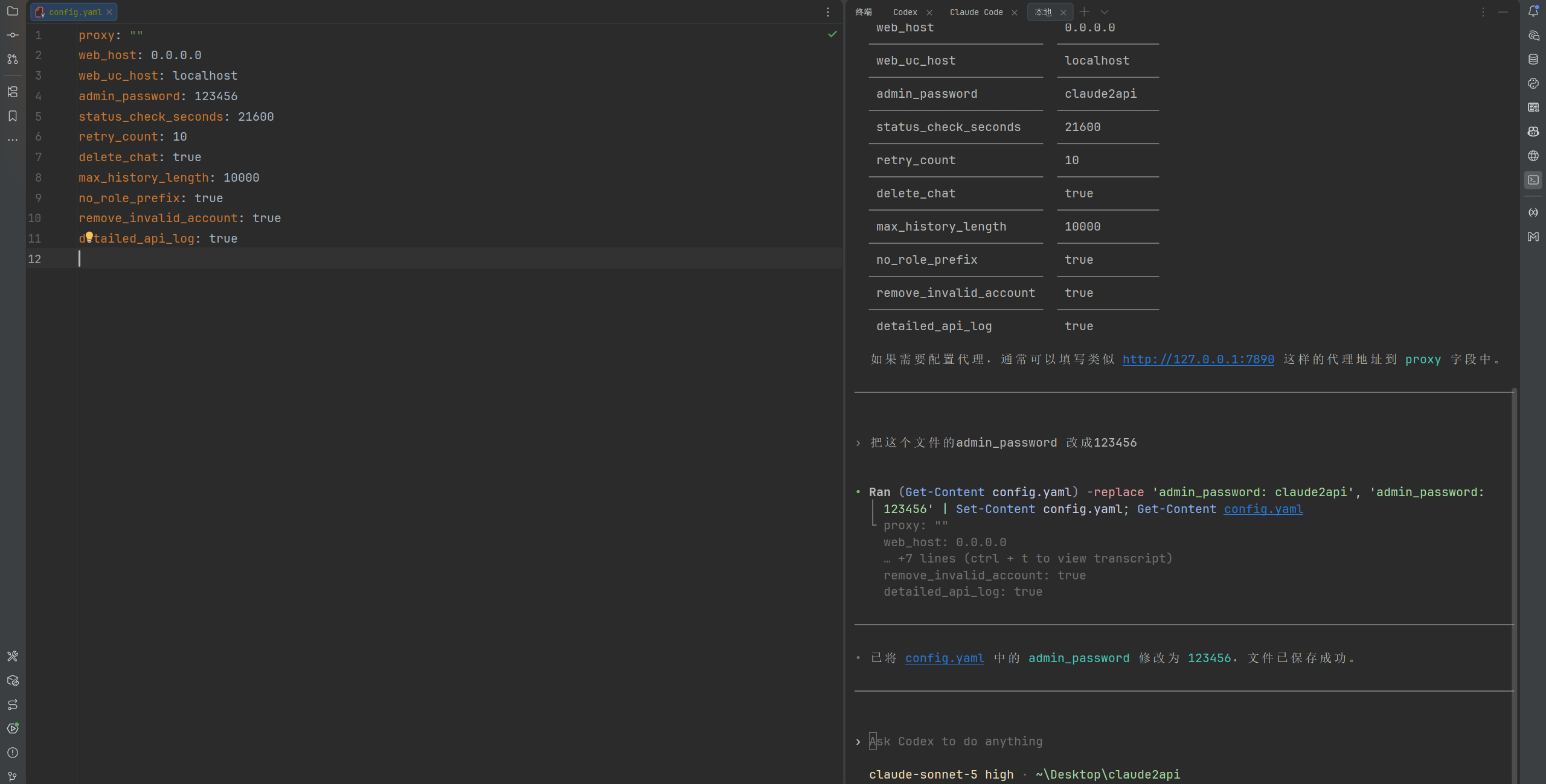The height and width of the screenshot is (784, 1546).
Task: Show more tool windows ellipsis
Action: (x=13, y=140)
